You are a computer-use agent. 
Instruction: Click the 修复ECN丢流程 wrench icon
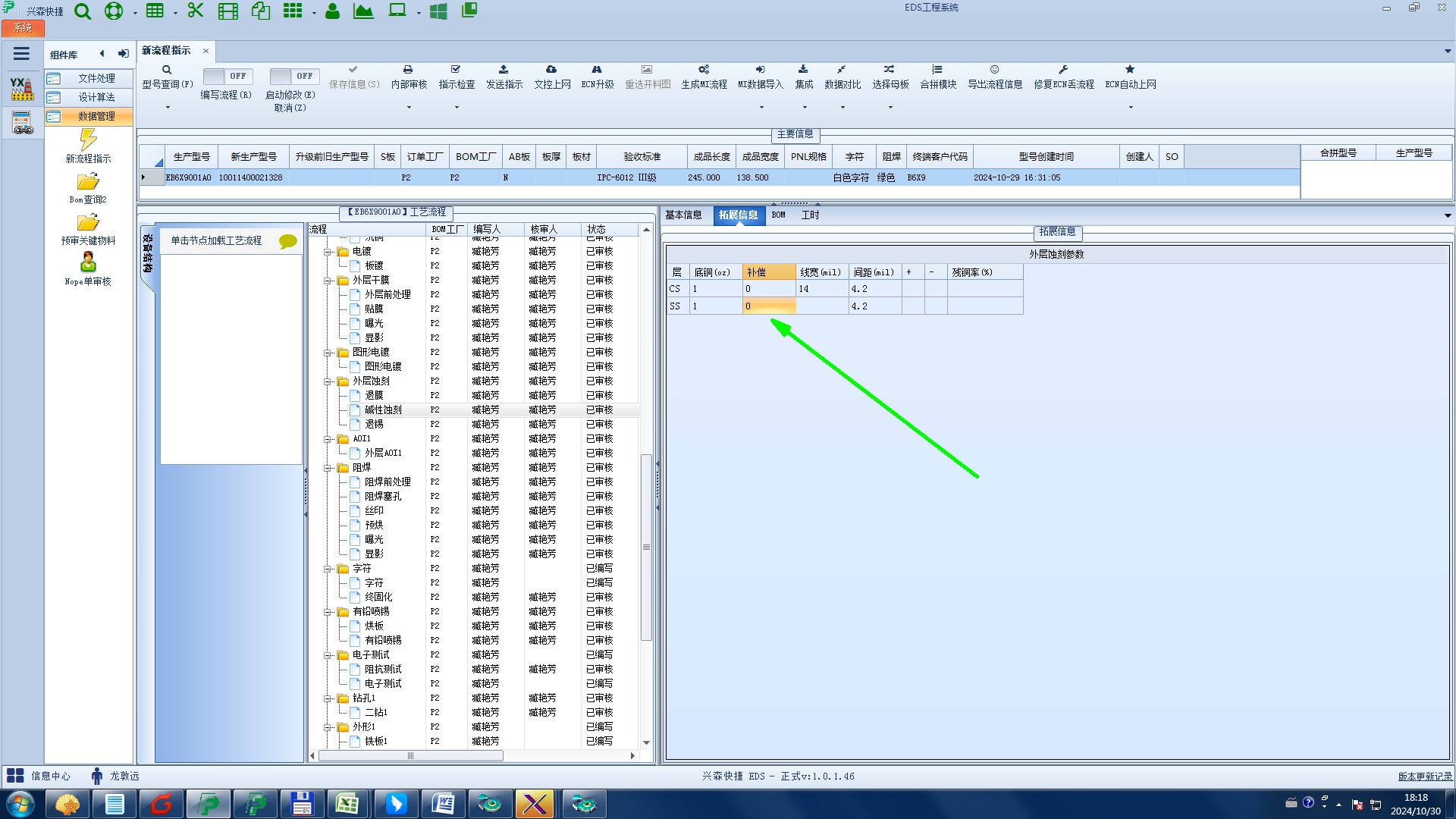click(x=1063, y=70)
